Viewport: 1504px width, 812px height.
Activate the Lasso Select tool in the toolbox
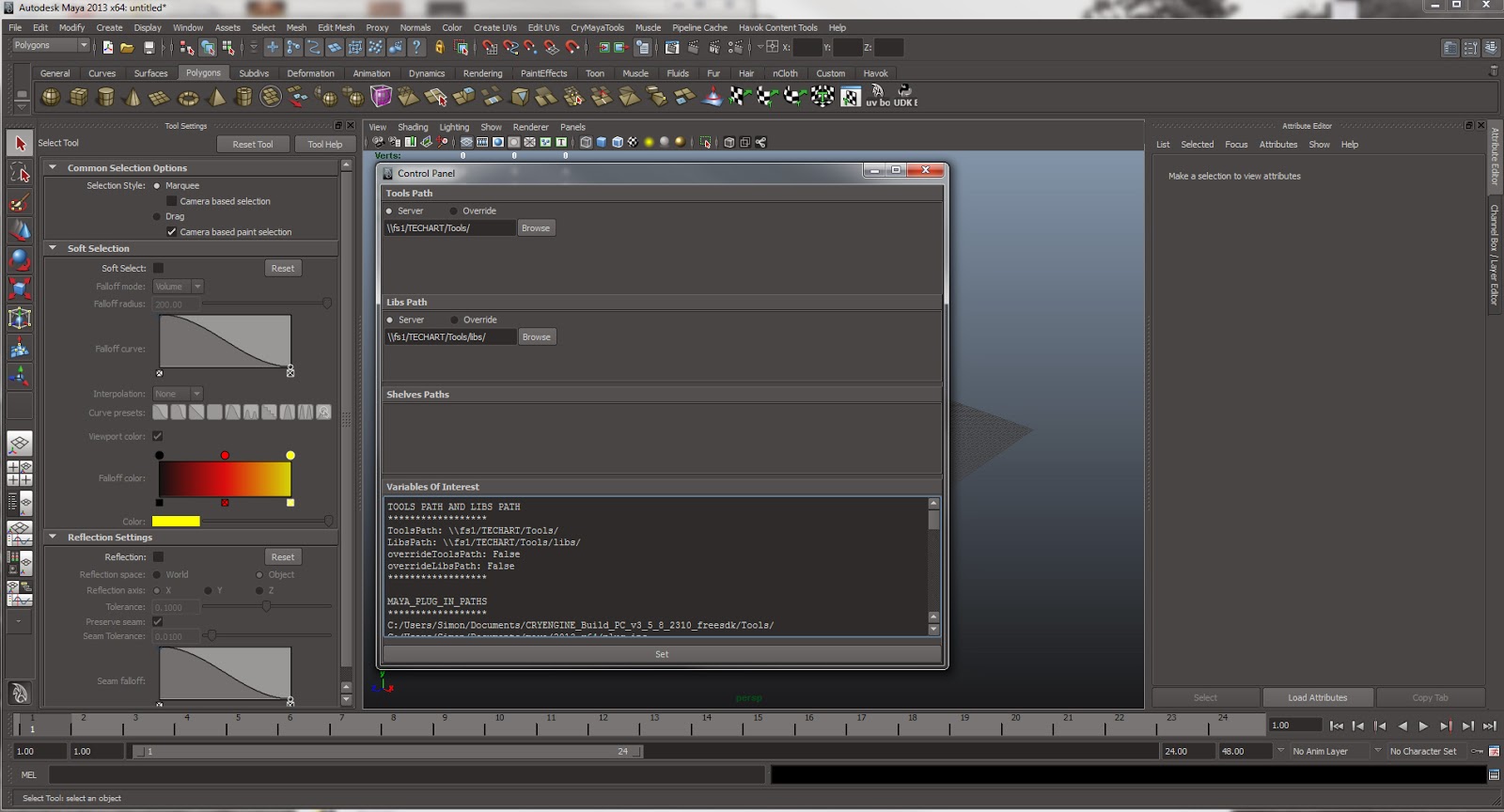(20, 172)
